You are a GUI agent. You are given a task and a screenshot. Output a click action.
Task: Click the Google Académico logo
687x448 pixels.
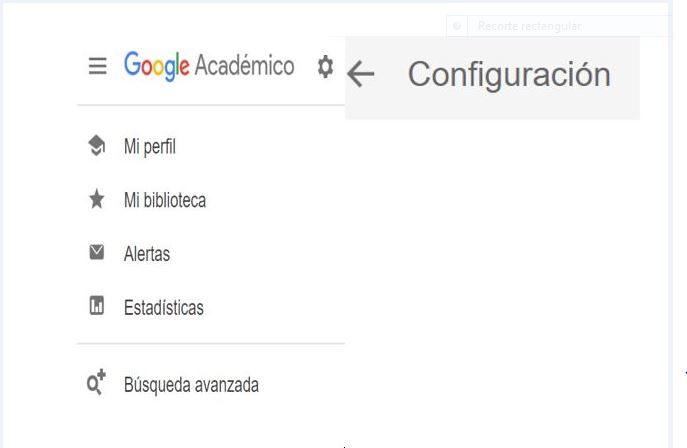(x=209, y=66)
